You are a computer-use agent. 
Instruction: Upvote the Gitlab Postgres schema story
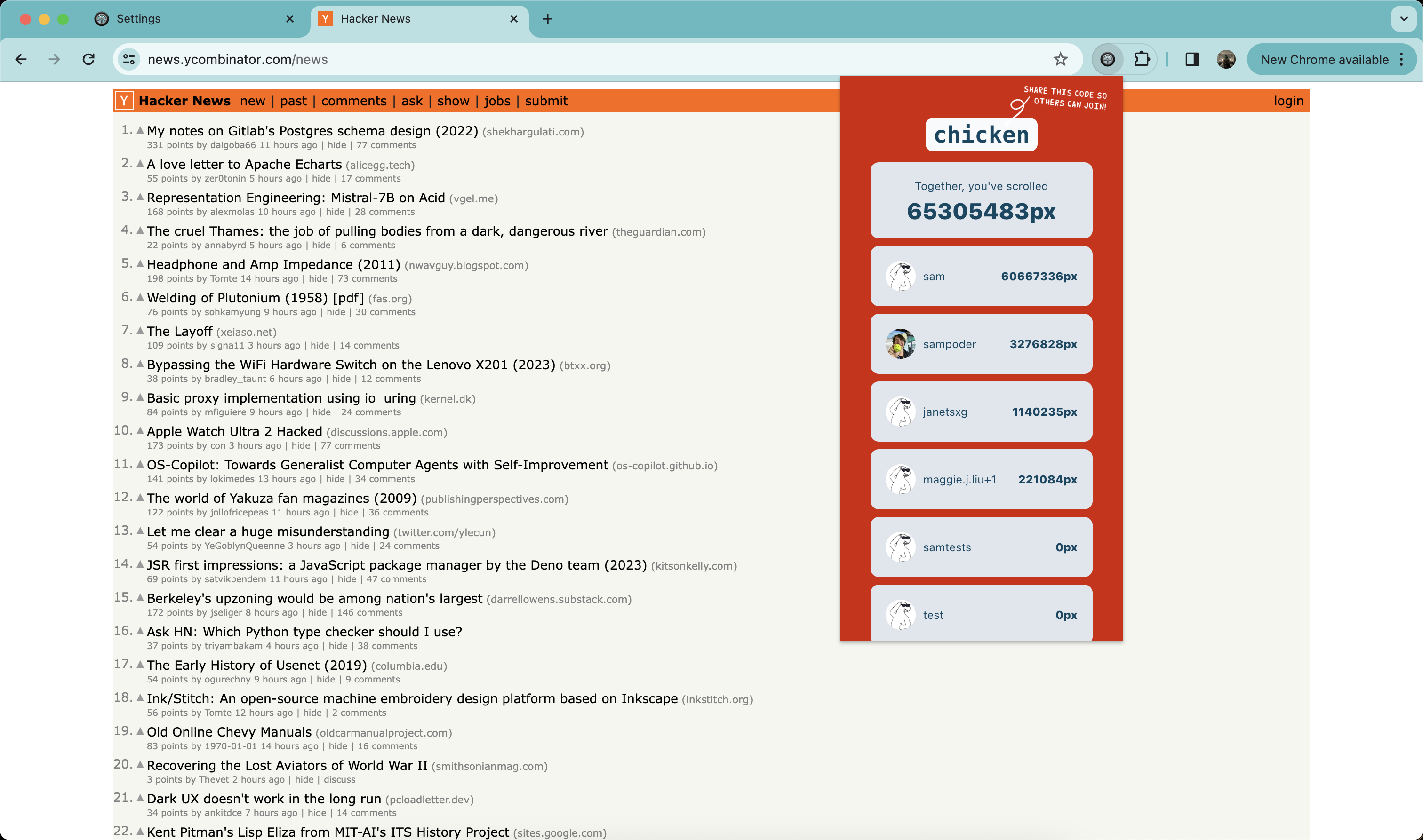pyautogui.click(x=140, y=130)
